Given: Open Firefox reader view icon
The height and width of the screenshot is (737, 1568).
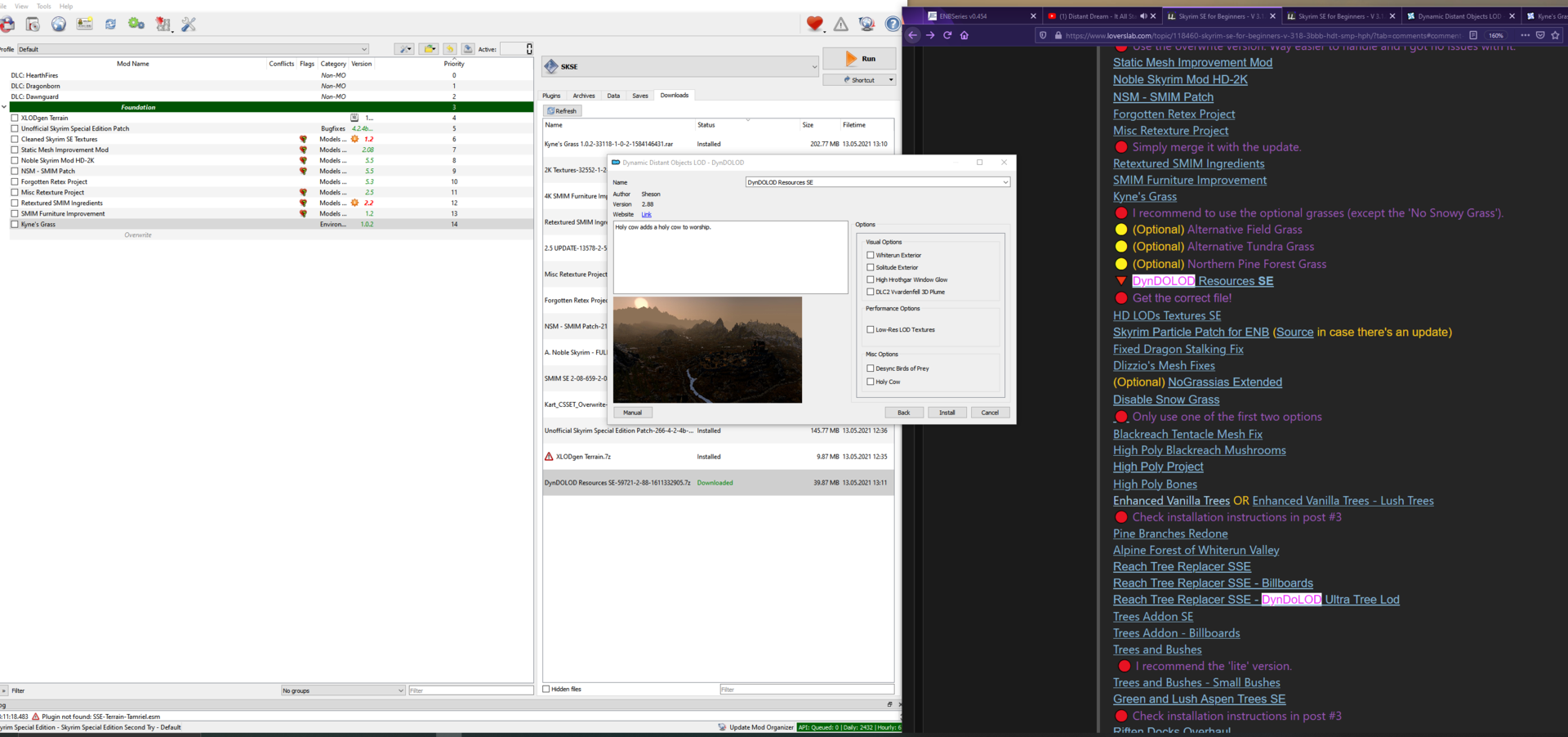Looking at the screenshot, I should tap(1473, 35).
